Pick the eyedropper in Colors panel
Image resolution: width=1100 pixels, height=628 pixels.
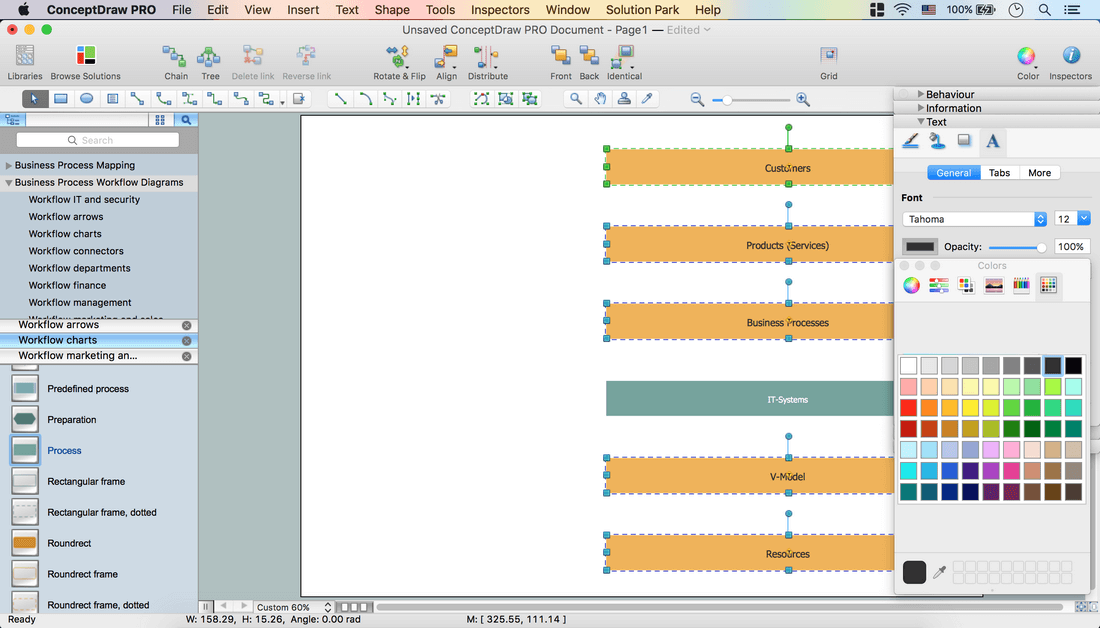click(x=939, y=573)
